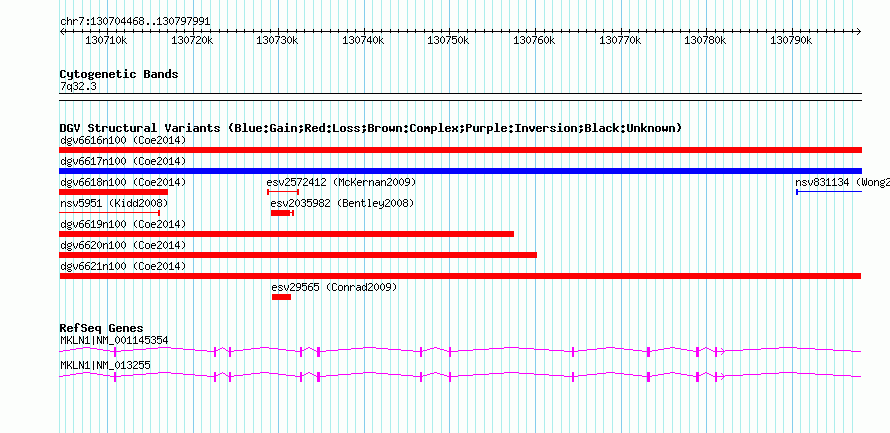The width and height of the screenshot is (890, 433).
Task: Click MKLN1|NM_013255 gene label
Action: click(x=105, y=365)
